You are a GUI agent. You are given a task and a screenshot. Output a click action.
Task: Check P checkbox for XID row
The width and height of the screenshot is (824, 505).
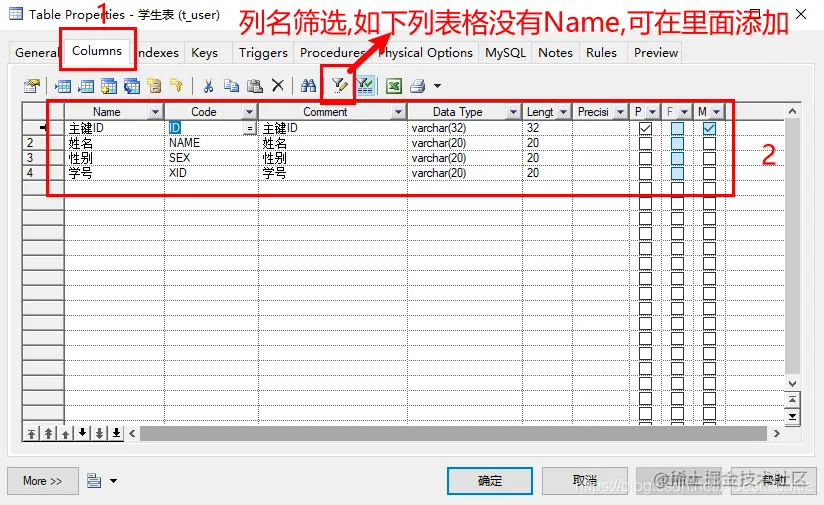pyautogui.click(x=645, y=173)
